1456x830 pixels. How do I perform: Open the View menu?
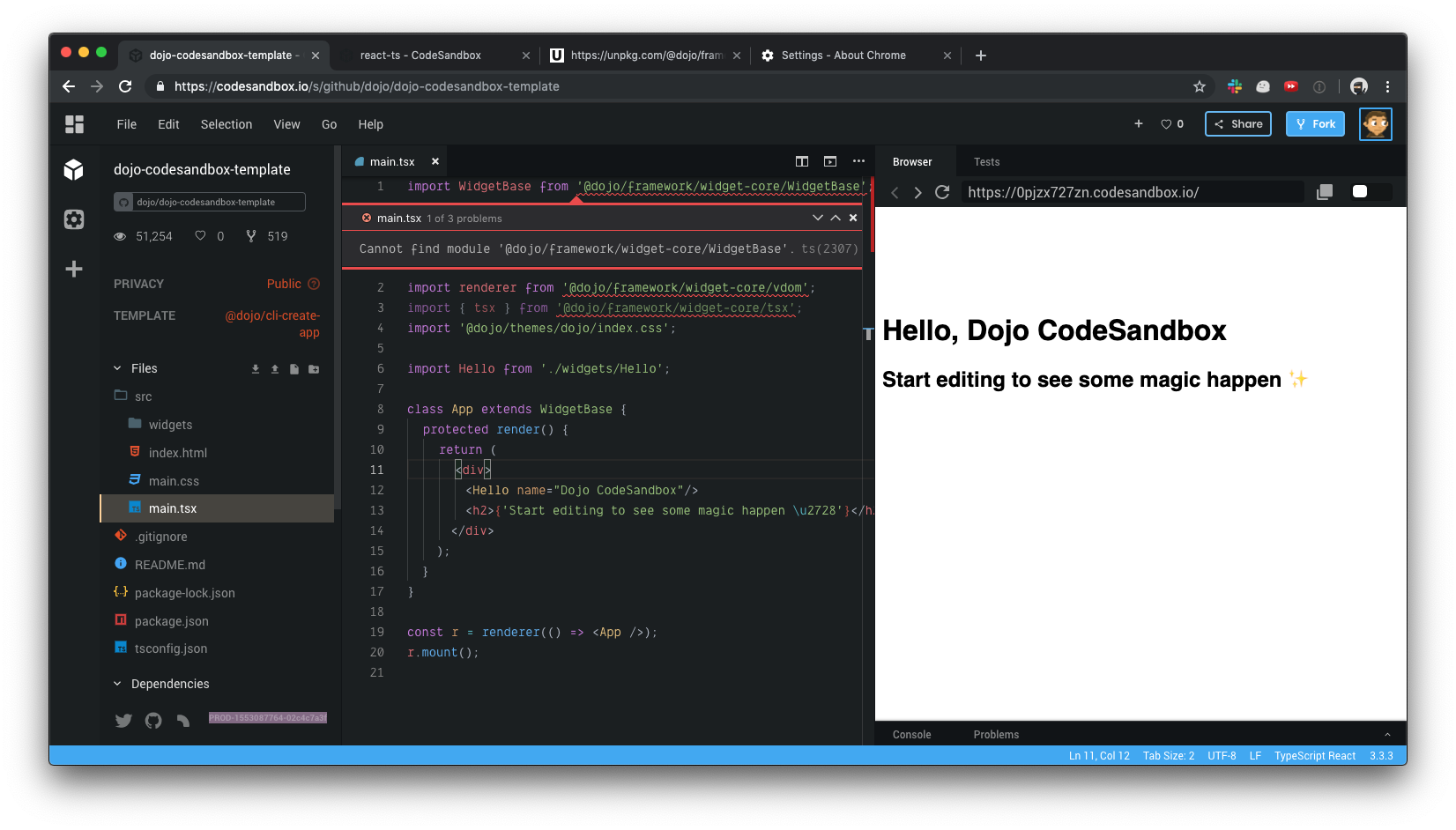pyautogui.click(x=286, y=124)
